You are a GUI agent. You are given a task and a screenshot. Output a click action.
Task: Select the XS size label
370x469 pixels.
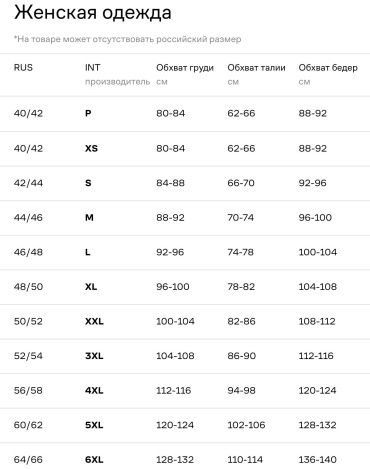[x=91, y=148]
